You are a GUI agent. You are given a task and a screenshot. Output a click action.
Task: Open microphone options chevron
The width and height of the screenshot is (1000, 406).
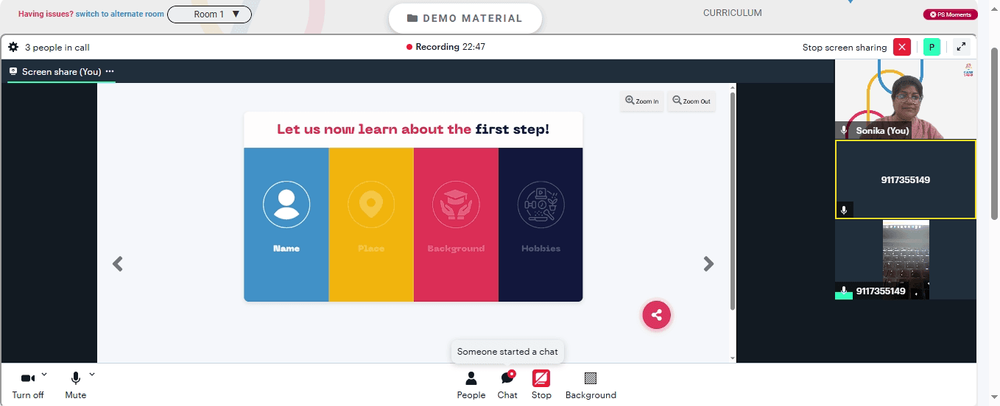92,374
